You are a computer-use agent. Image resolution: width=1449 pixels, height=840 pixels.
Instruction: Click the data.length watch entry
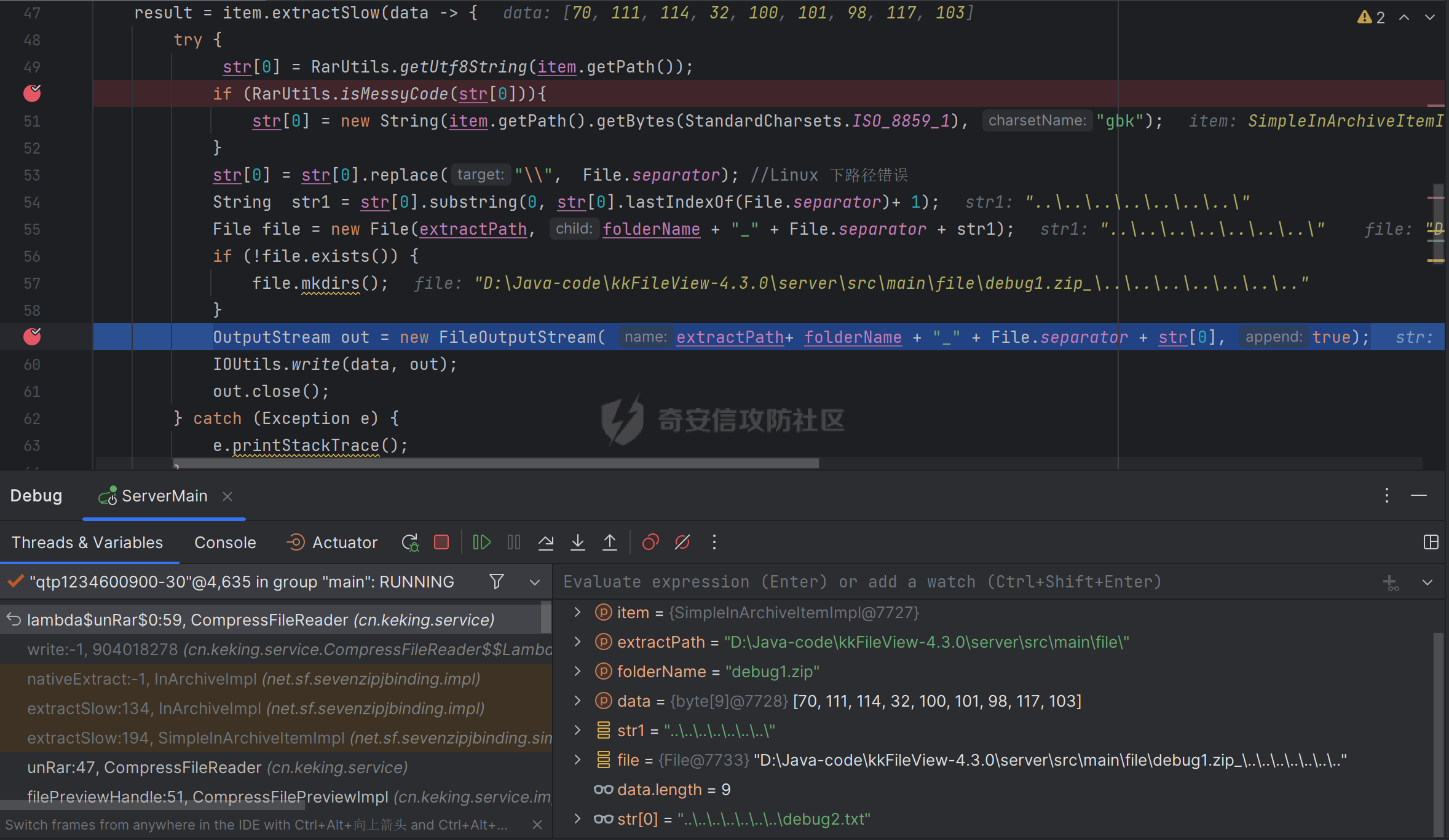[x=674, y=790]
